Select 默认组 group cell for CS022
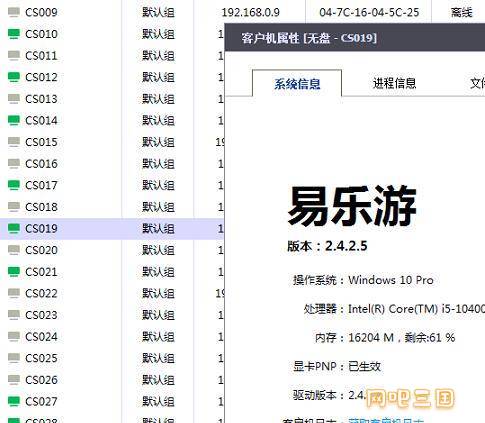 [x=158, y=293]
